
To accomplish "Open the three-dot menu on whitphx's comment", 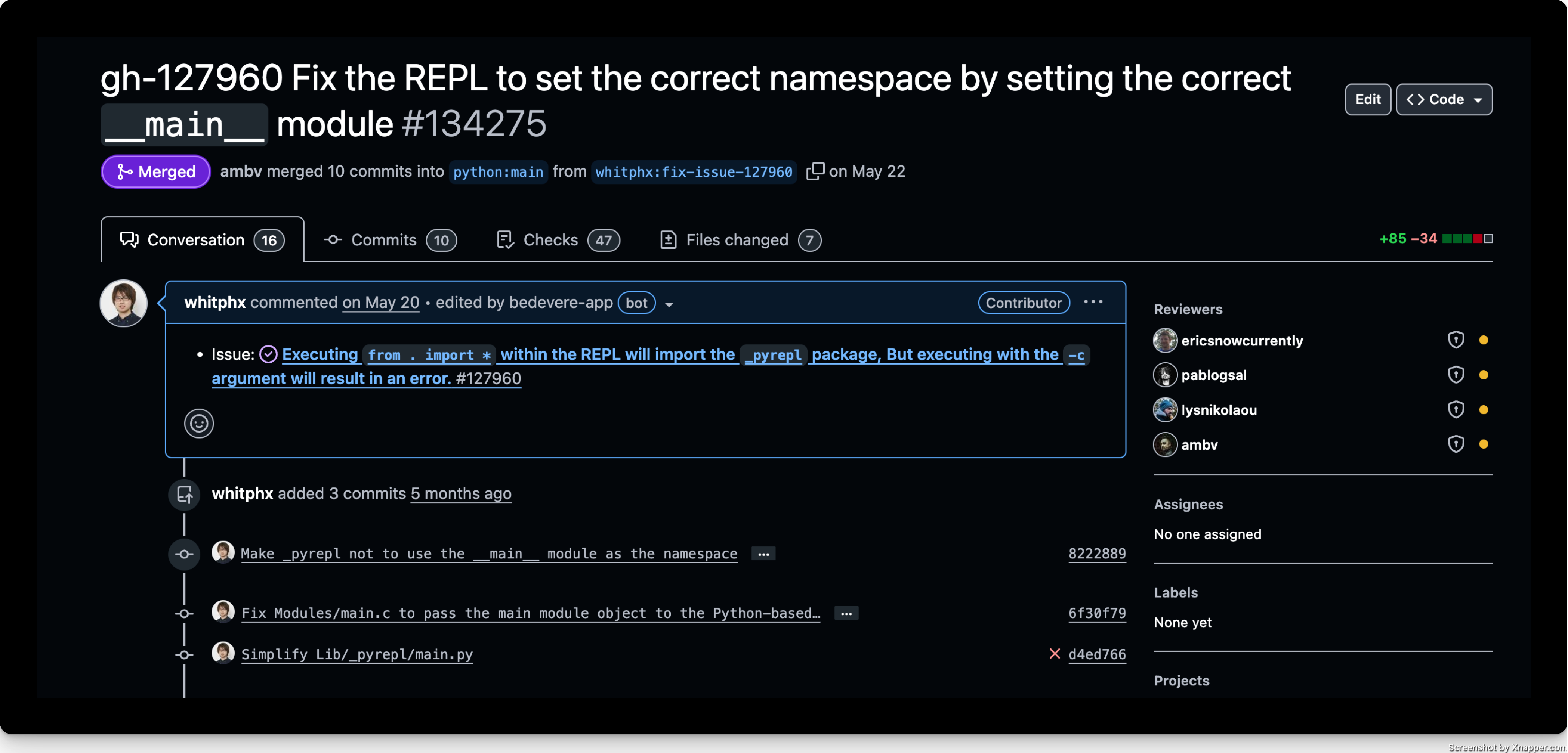I will pos(1093,302).
